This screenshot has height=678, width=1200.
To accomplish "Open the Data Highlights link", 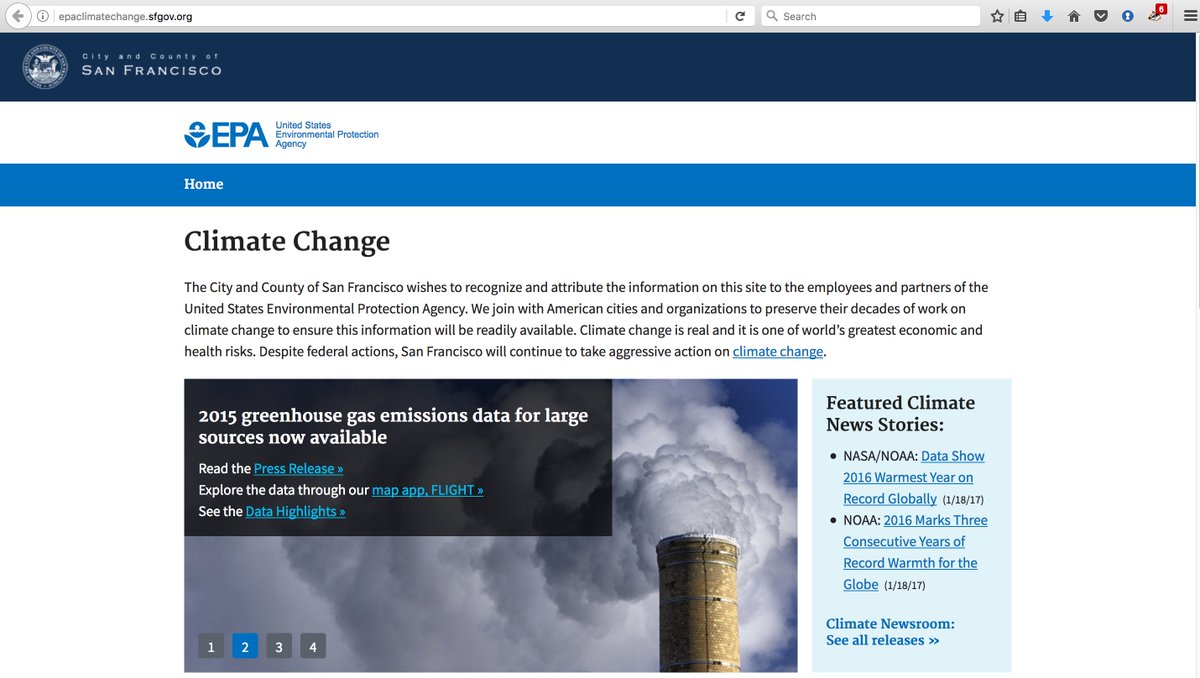I will 295,512.
